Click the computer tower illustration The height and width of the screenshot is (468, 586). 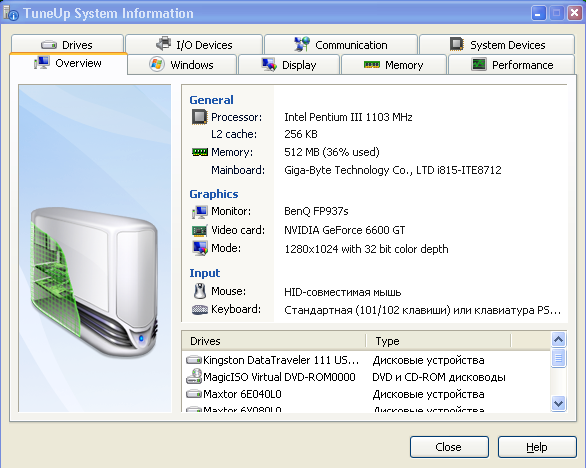coord(94,282)
